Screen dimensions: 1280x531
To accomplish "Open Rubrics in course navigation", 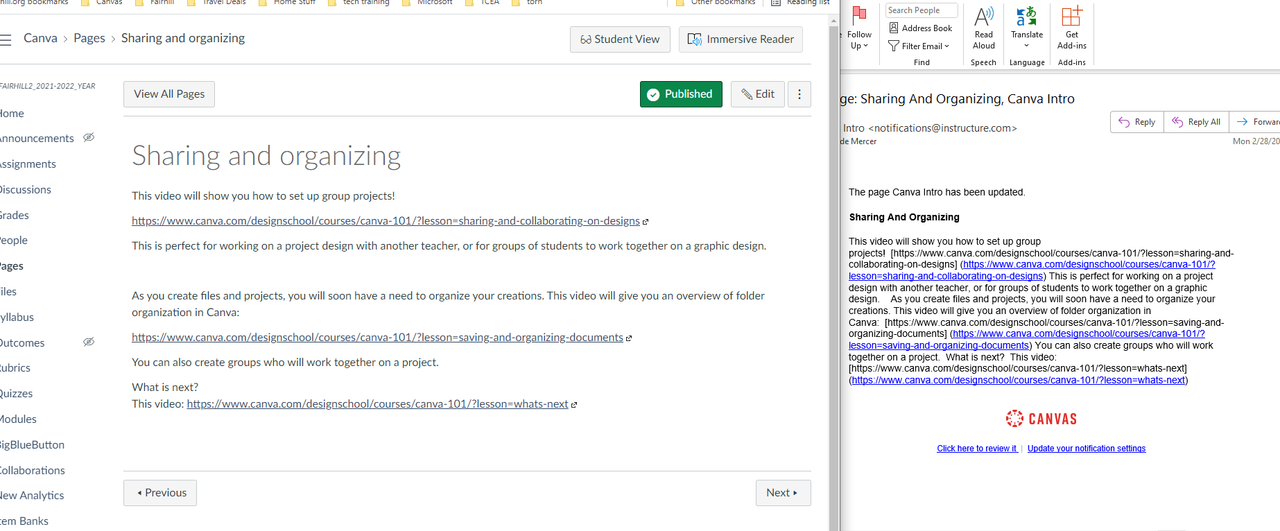I will [x=15, y=368].
